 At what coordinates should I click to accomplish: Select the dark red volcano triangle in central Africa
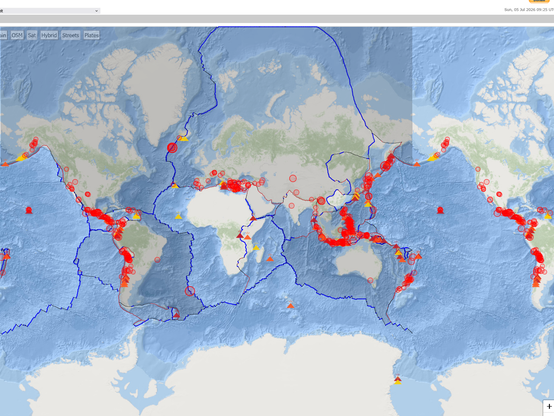[240, 235]
